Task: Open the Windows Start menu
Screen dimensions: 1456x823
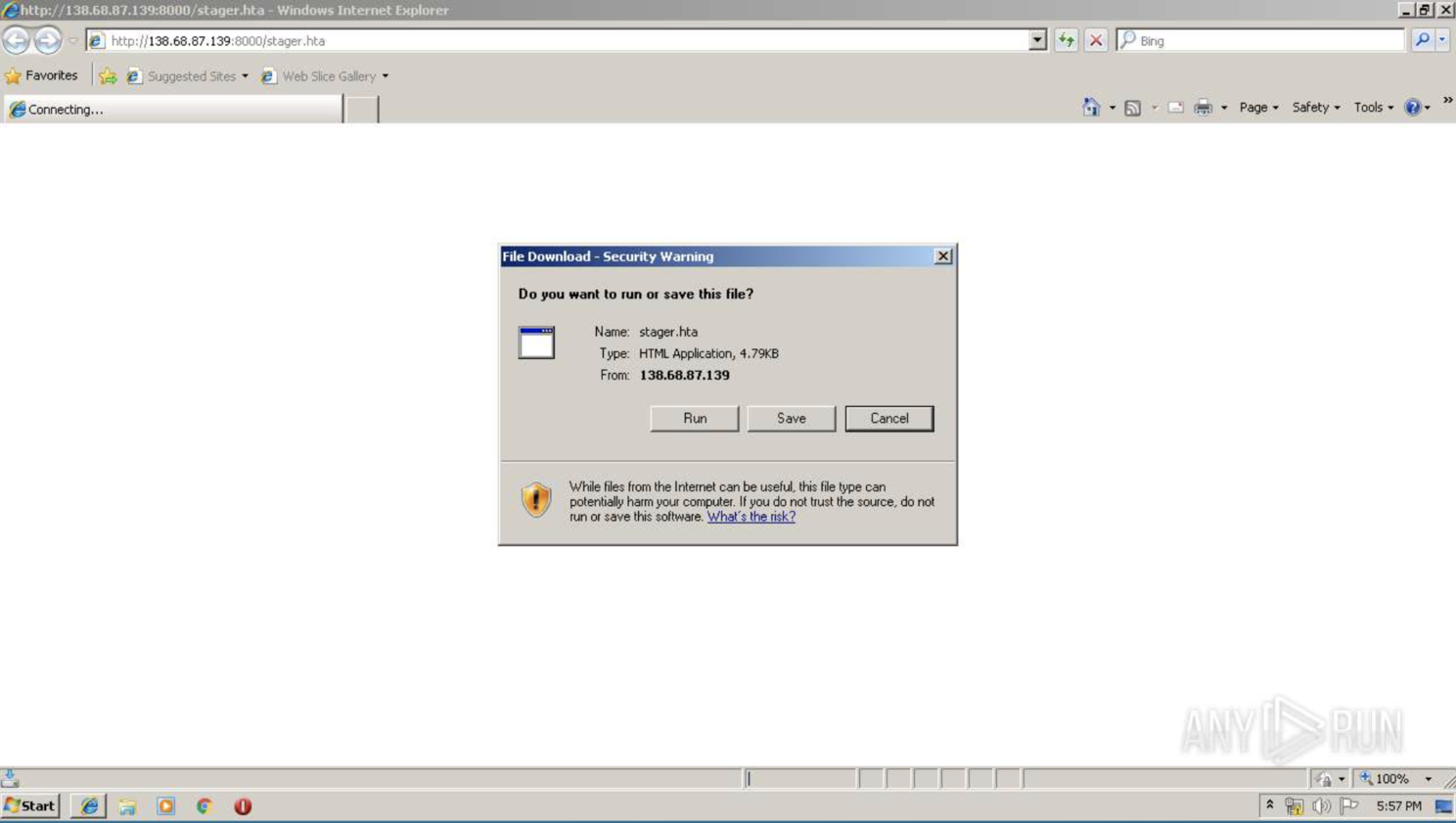Action: click(30, 806)
